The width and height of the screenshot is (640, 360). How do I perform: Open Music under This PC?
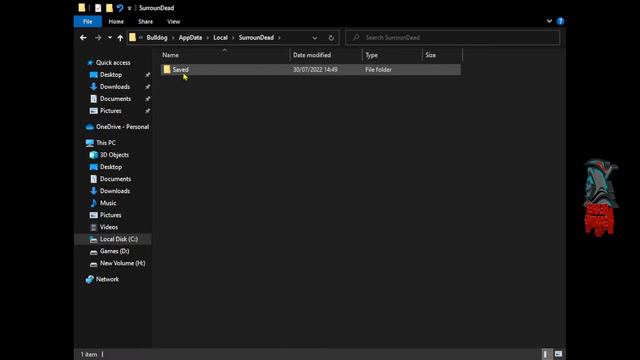click(x=108, y=203)
